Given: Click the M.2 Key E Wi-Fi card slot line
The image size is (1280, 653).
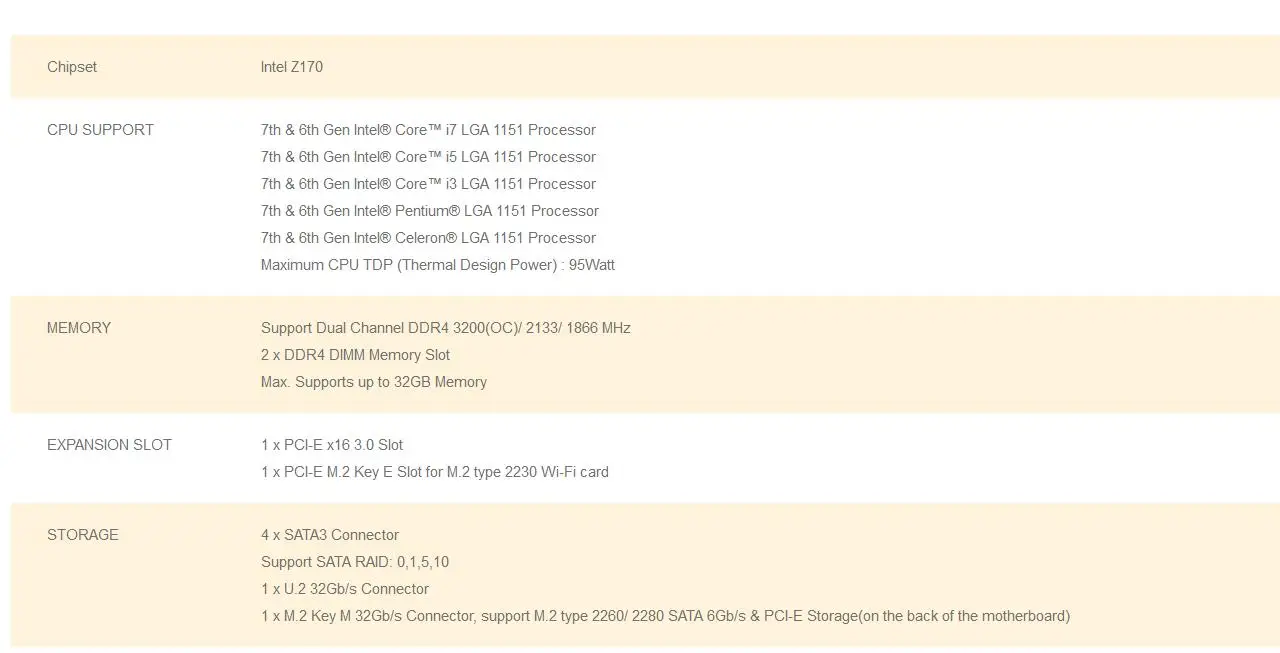Looking at the screenshot, I should pyautogui.click(x=435, y=472).
